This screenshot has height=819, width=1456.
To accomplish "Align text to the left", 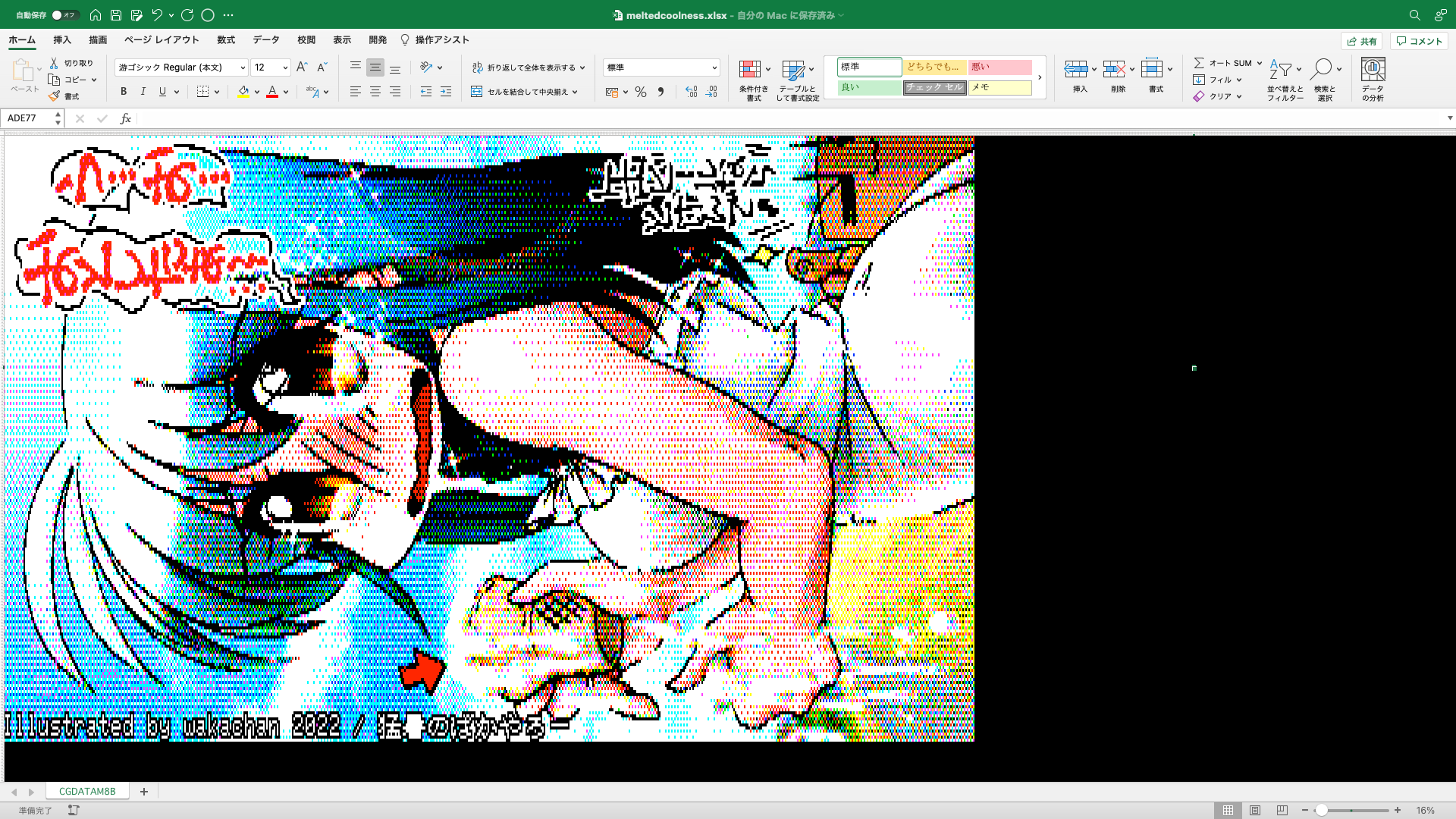I will click(355, 92).
